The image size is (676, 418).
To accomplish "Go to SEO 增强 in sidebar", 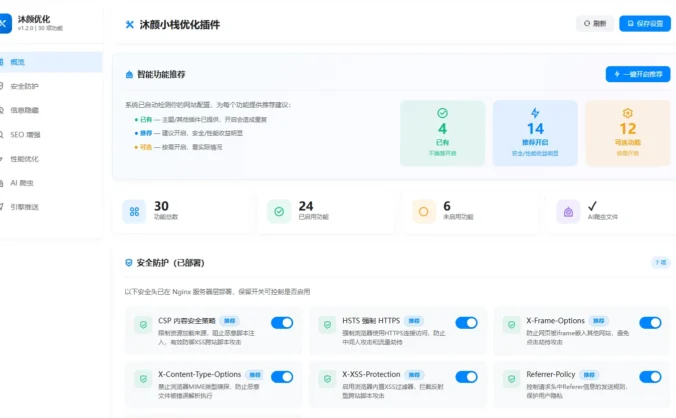I will point(25,134).
